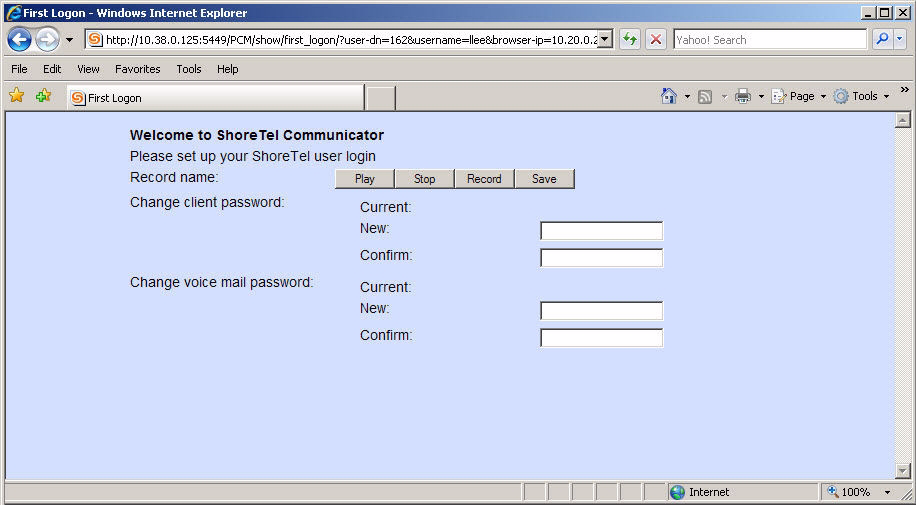Open the search provider options dropdown
916x505 pixels.
tap(899, 39)
